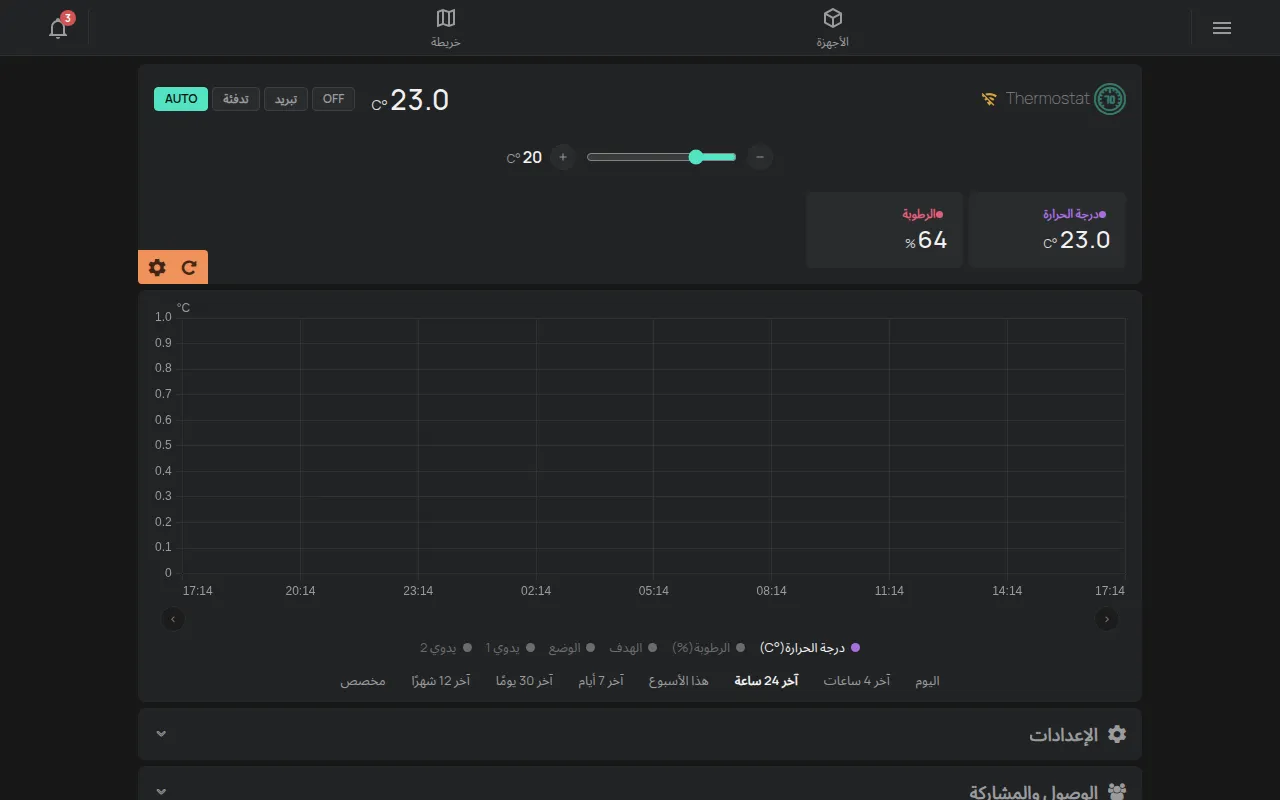Expand the settings (الإعدادات) section chevron

point(162,734)
